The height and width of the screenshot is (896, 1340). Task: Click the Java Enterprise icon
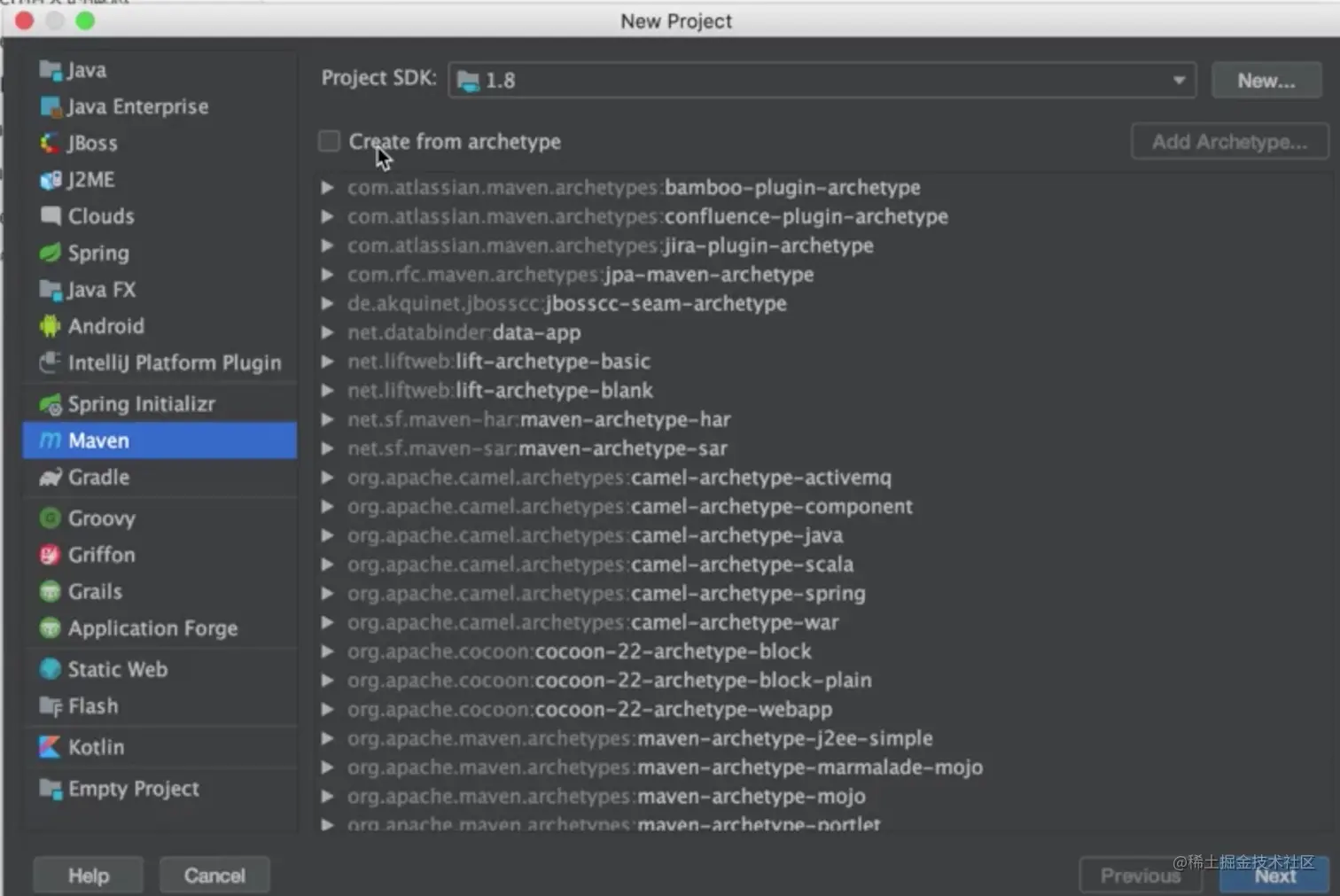coord(51,106)
